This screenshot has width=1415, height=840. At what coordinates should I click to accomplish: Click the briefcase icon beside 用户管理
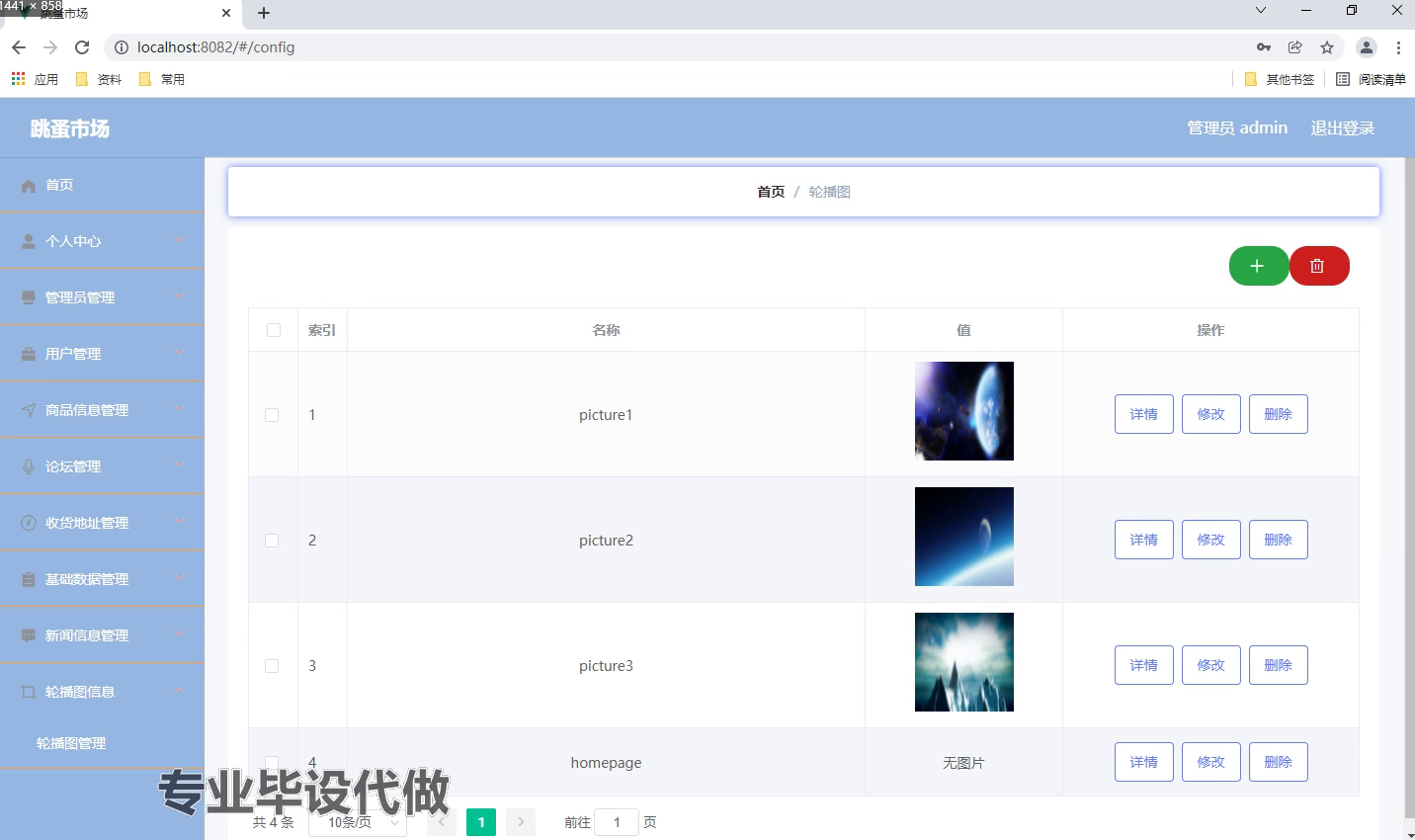[29, 354]
